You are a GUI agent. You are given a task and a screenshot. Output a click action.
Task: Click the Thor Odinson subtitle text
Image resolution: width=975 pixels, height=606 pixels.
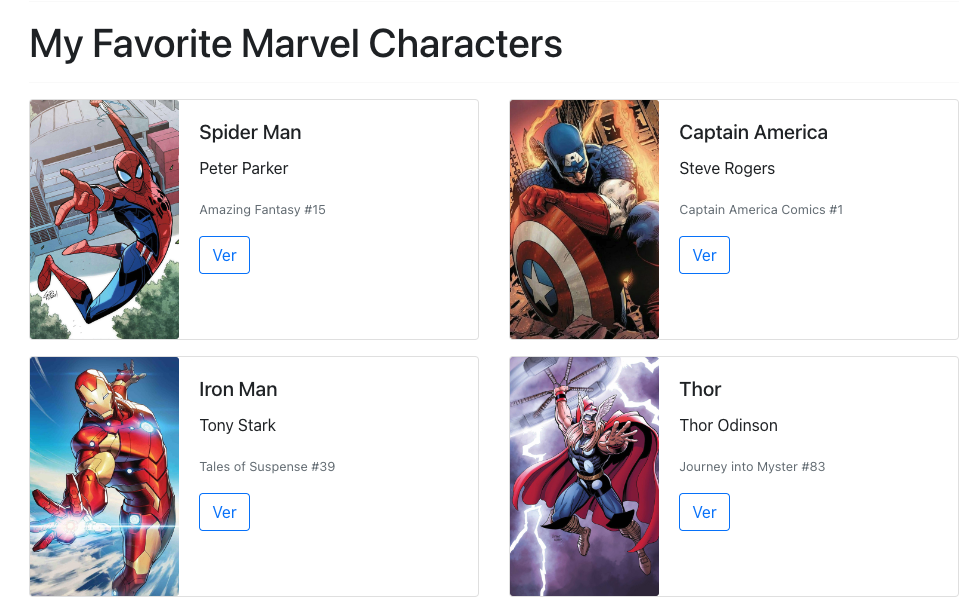point(728,425)
